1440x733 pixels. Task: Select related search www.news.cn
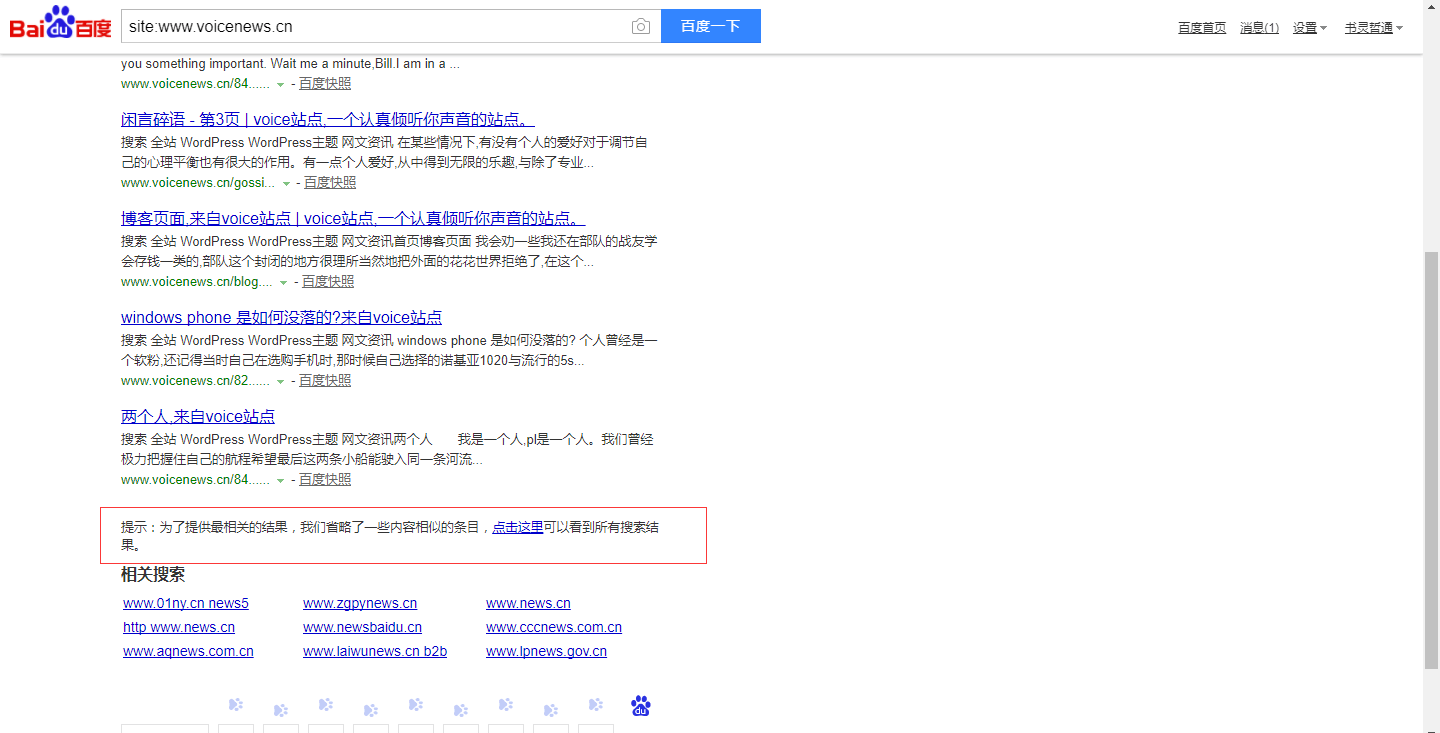point(528,603)
